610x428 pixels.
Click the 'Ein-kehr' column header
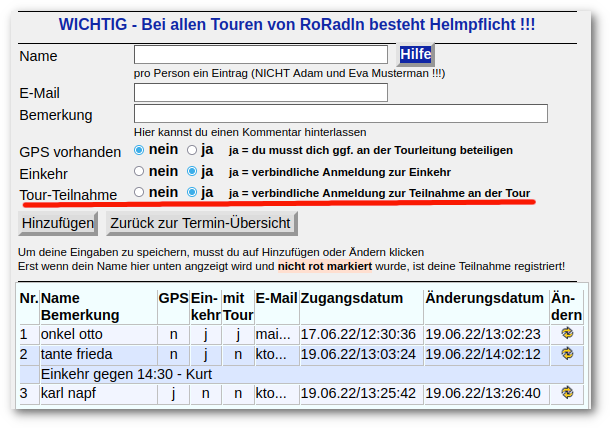205,307
